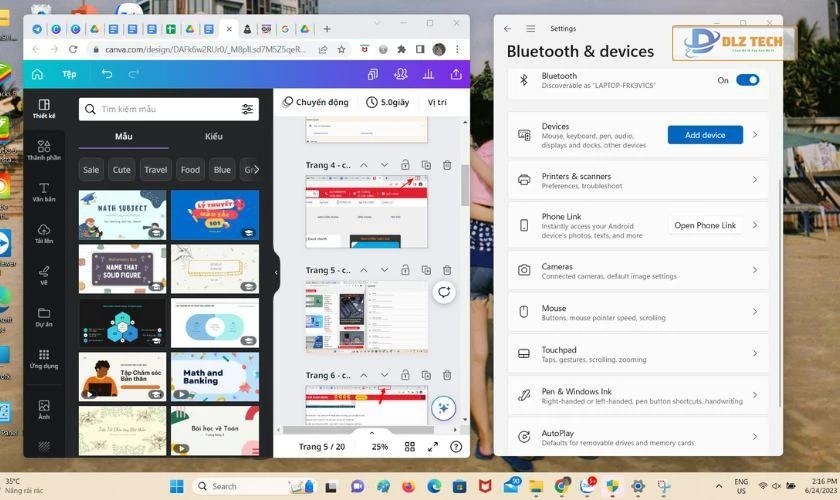Open Chuyển động animation option
This screenshot has width=840, height=500.
pos(316,102)
